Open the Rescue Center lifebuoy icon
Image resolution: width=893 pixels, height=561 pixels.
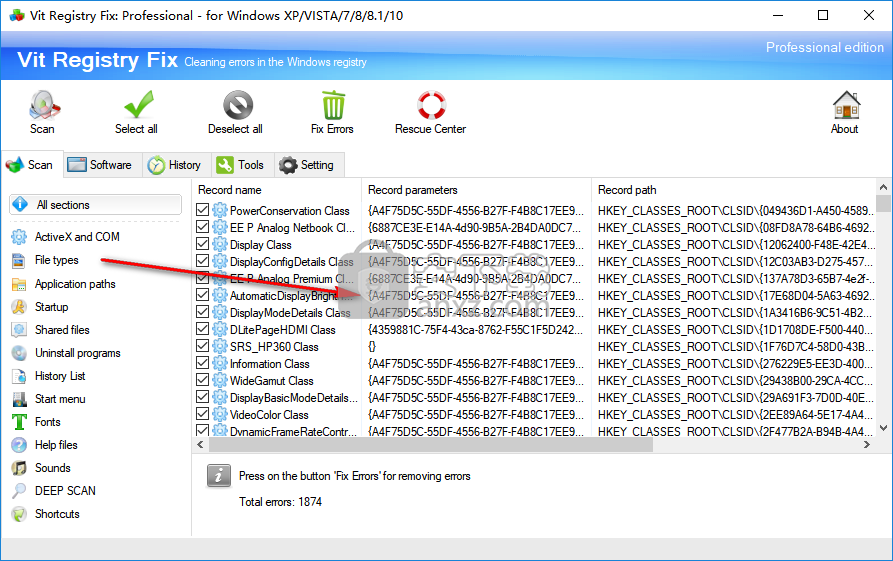click(x=431, y=105)
